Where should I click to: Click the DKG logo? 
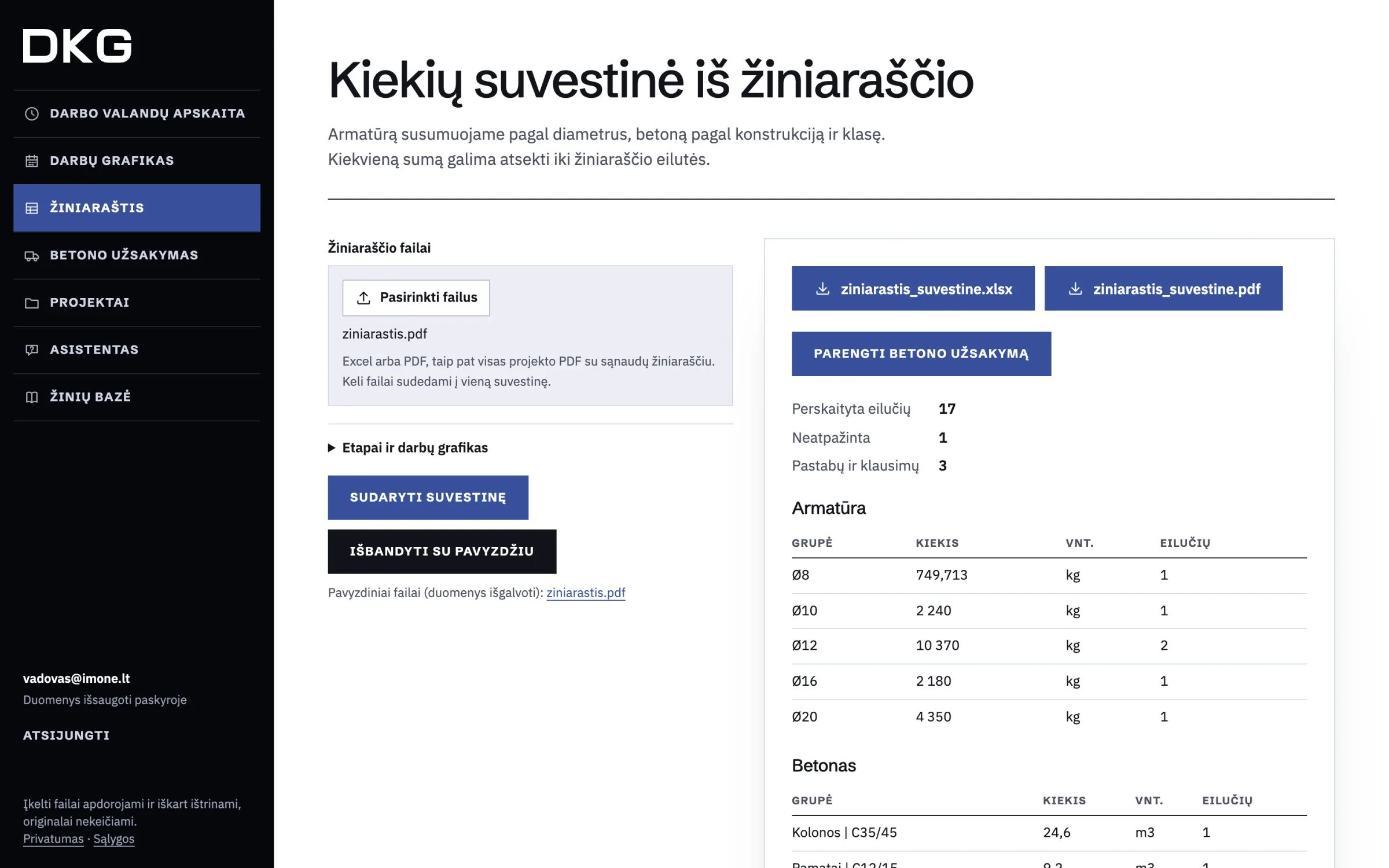(78, 46)
